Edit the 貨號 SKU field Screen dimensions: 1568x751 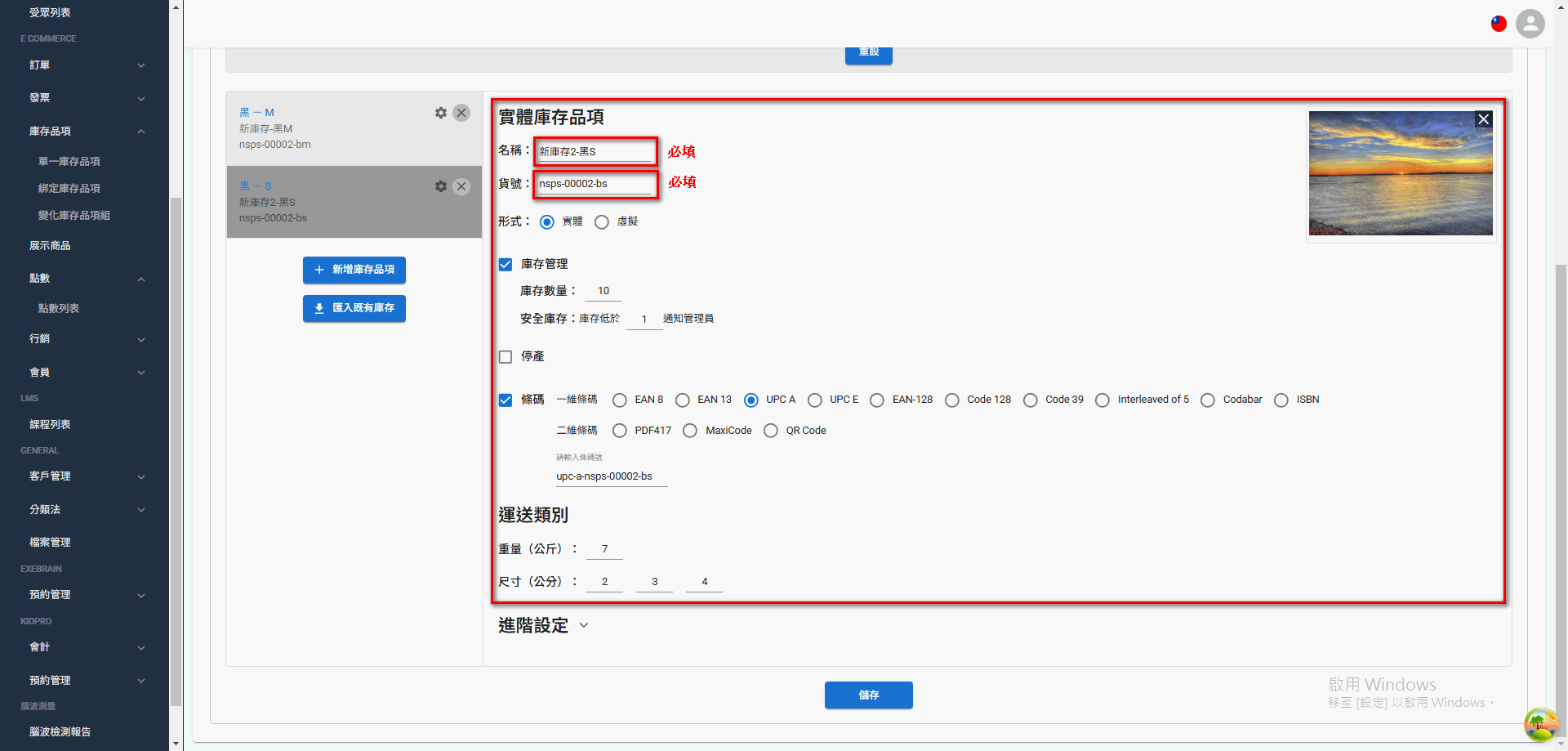point(595,184)
